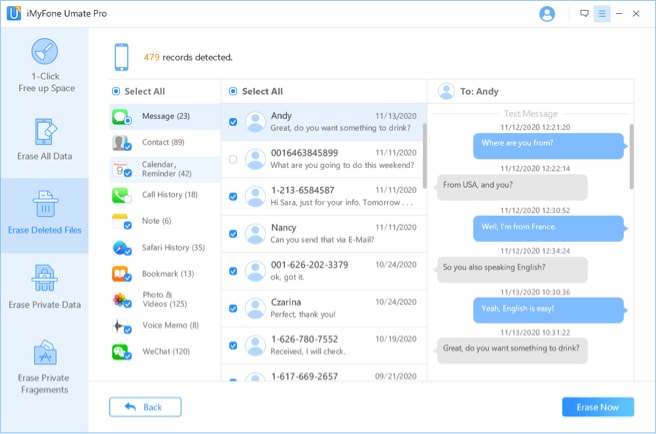
Task: Uncheck the 1-213-6584587 conversation checkbox
Action: click(233, 196)
